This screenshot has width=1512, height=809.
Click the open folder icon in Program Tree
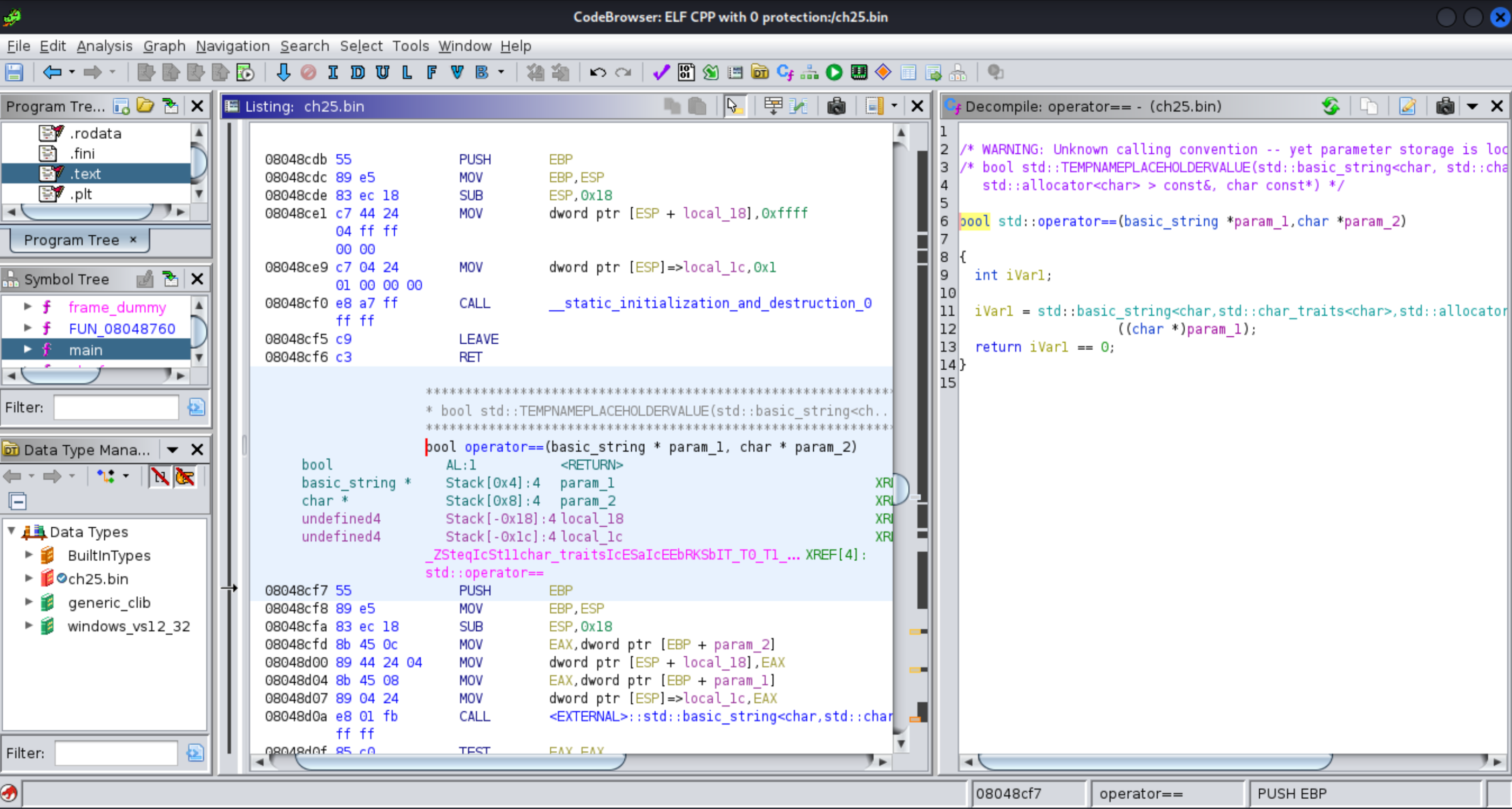tap(145, 106)
